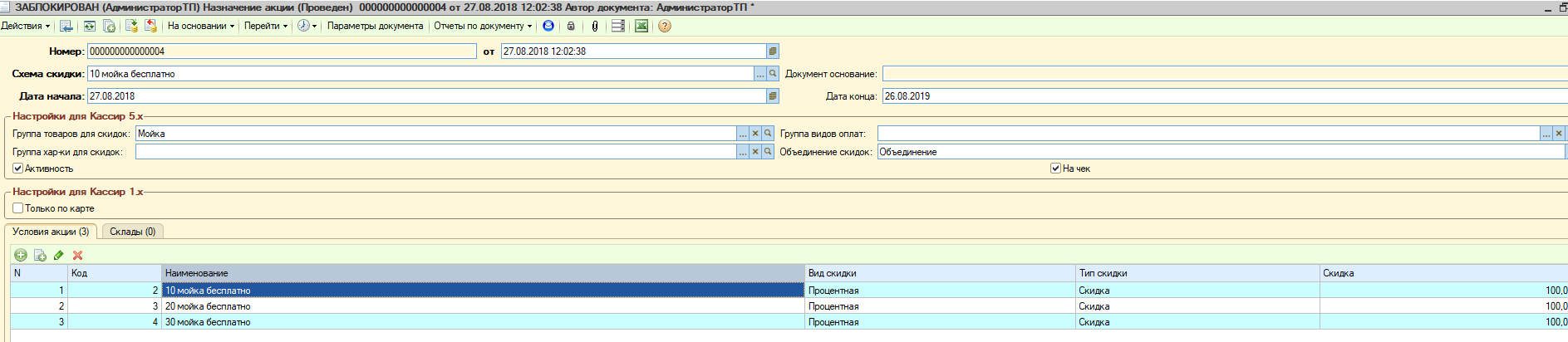Enable the Только по карте checkbox
Screen dimensions: 1568x342
point(17,208)
